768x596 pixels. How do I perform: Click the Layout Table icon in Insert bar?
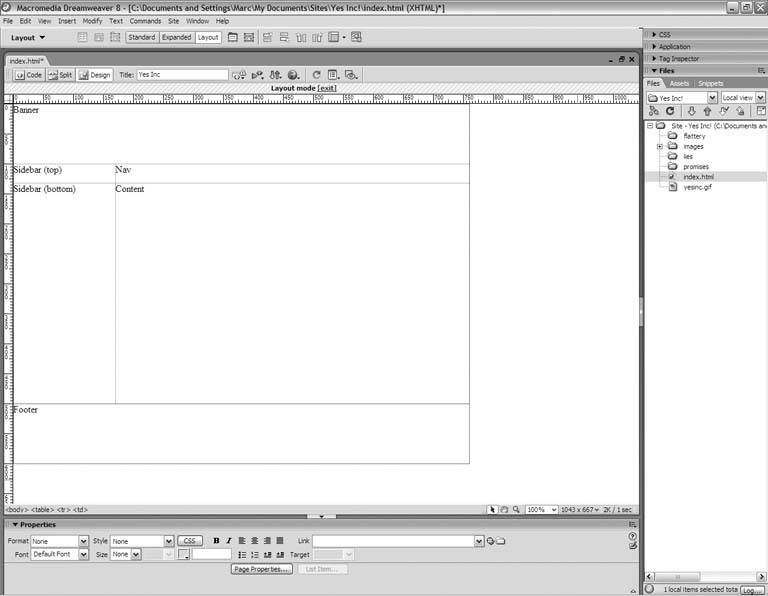pyautogui.click(x=233, y=37)
